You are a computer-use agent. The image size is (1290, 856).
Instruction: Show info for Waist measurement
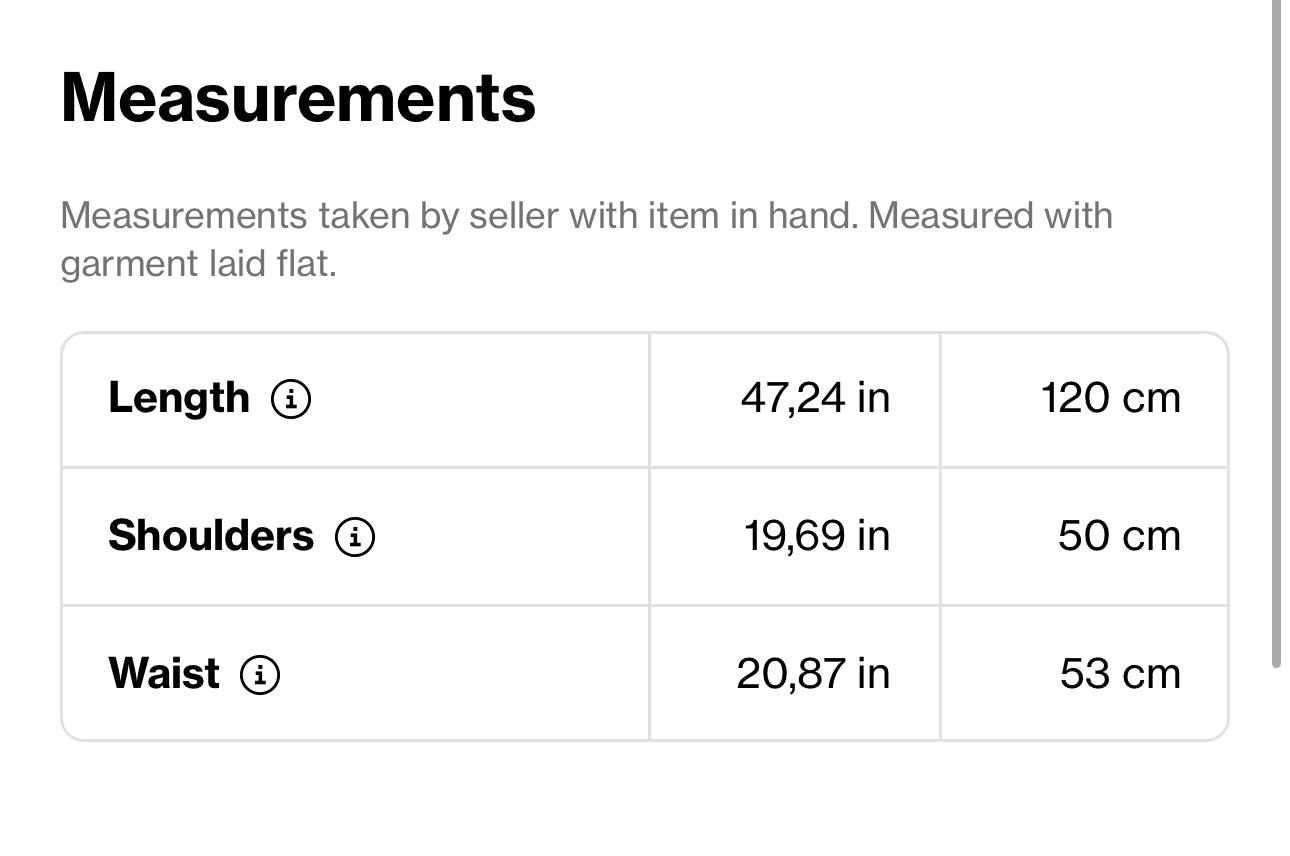[x=260, y=674]
